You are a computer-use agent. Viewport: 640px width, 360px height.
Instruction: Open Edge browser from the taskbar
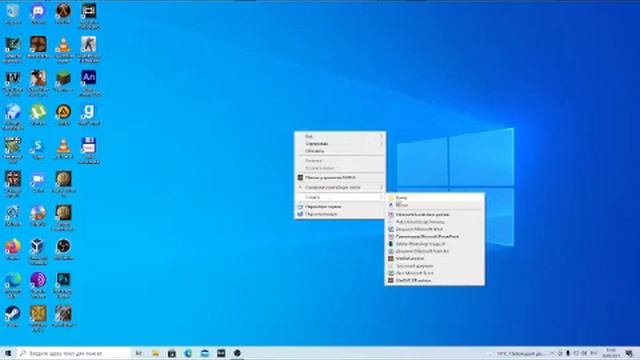(x=188, y=353)
